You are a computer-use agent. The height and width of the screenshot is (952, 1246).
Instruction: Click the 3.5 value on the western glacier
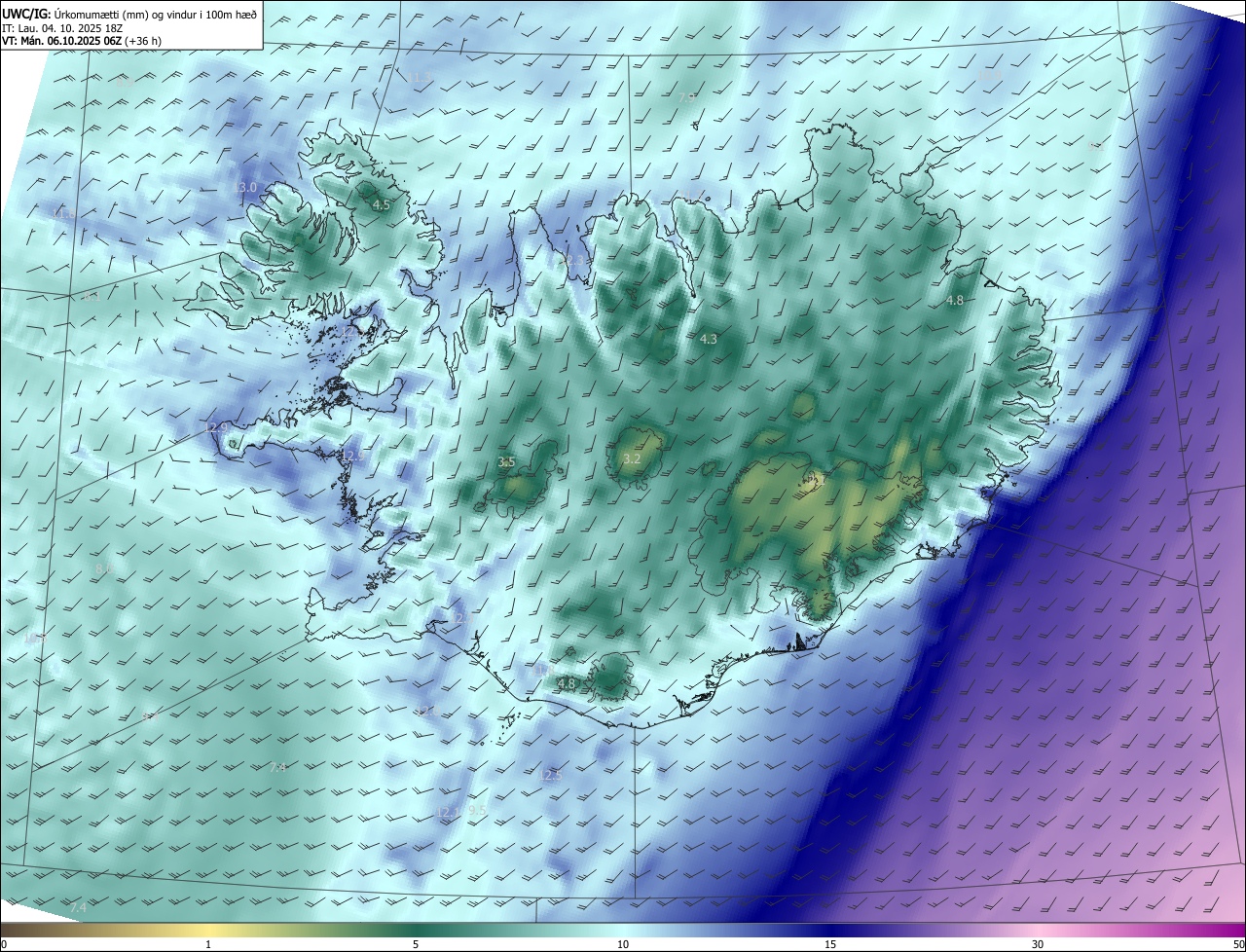[506, 462]
